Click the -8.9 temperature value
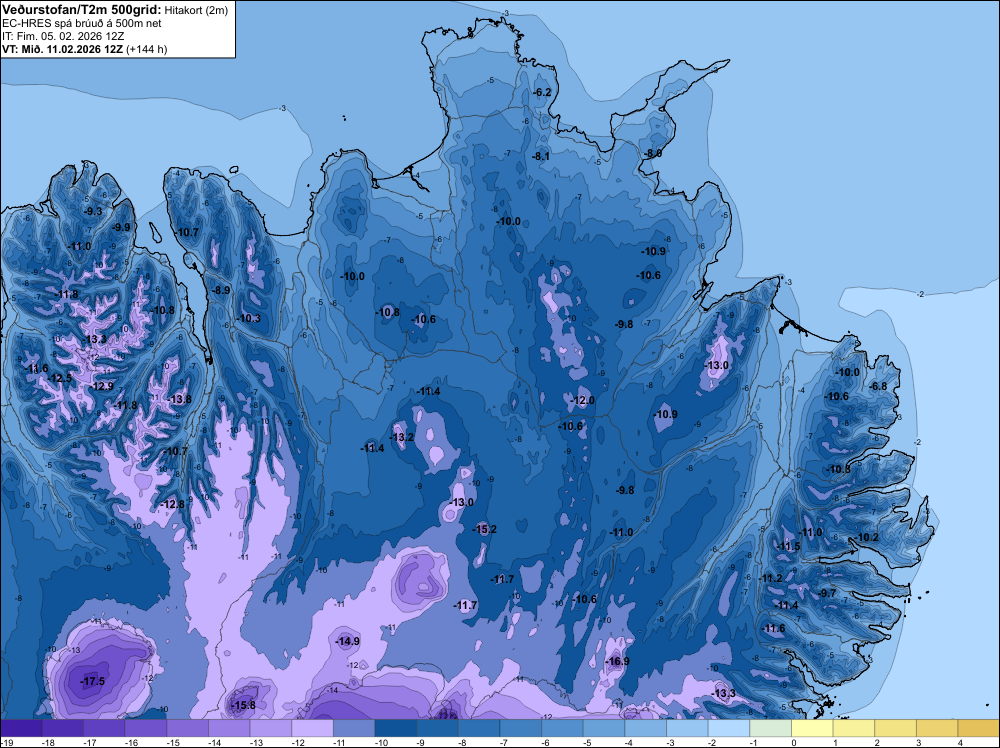Image resolution: width=1000 pixels, height=748 pixels. click(221, 290)
